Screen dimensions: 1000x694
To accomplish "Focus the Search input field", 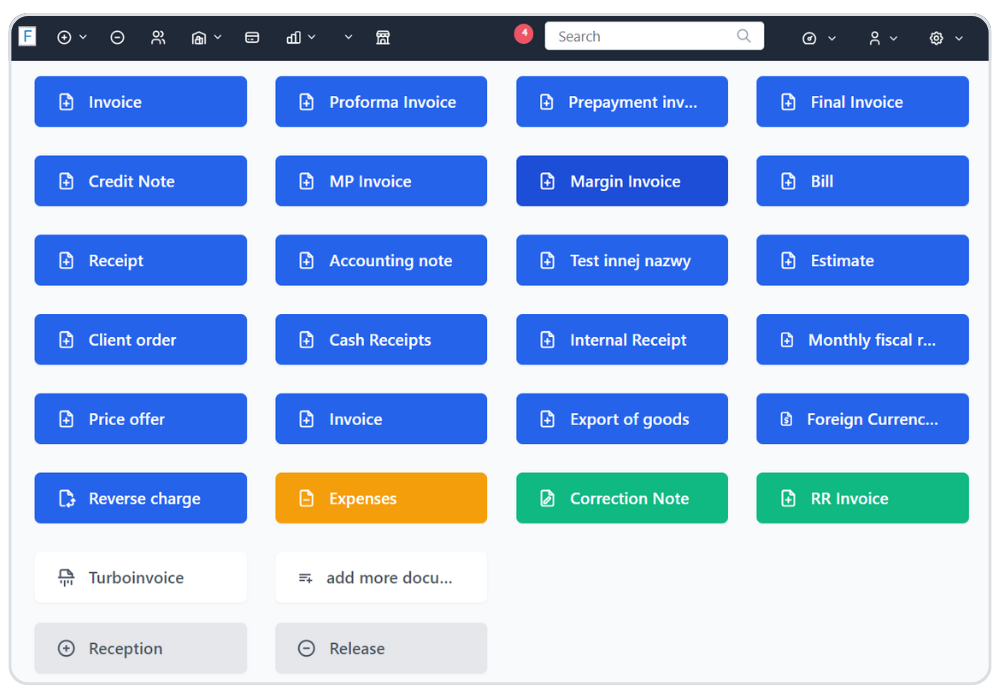I will click(x=640, y=36).
